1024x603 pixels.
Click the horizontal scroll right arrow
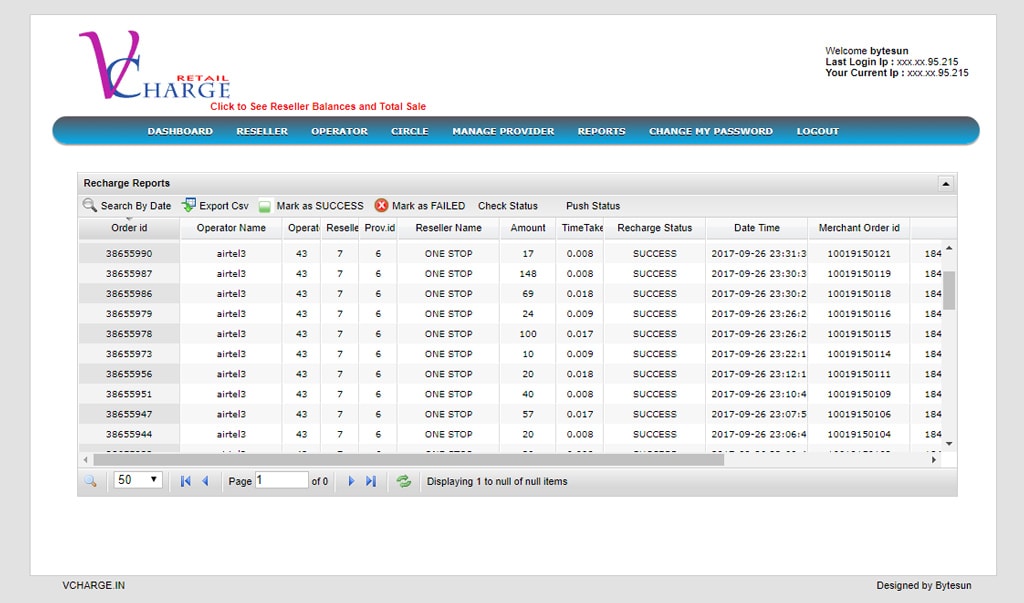point(933,460)
